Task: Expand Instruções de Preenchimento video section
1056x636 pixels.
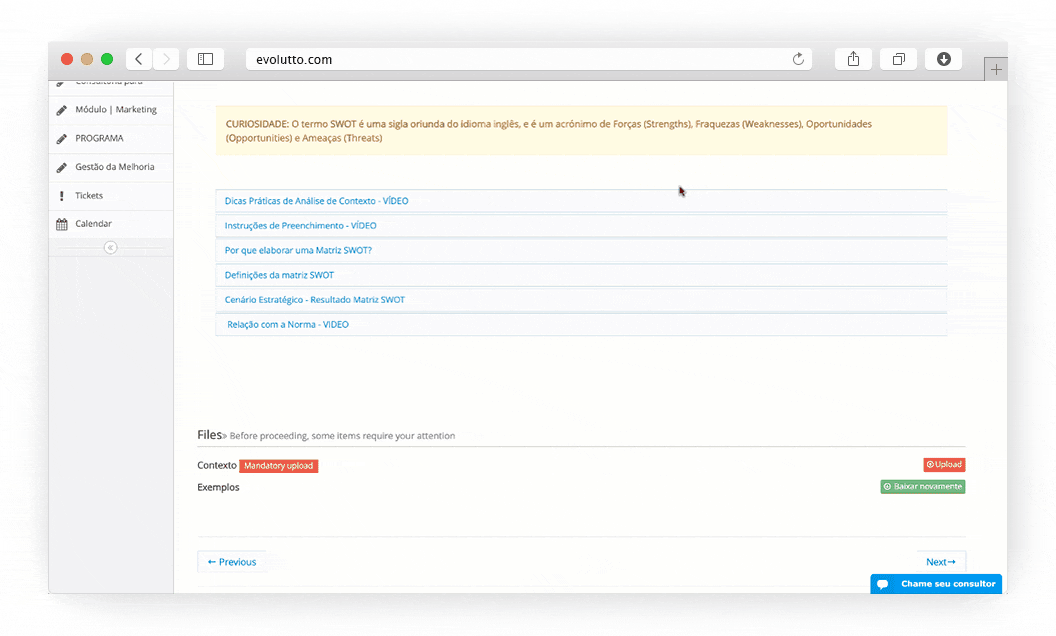Action: coord(300,226)
